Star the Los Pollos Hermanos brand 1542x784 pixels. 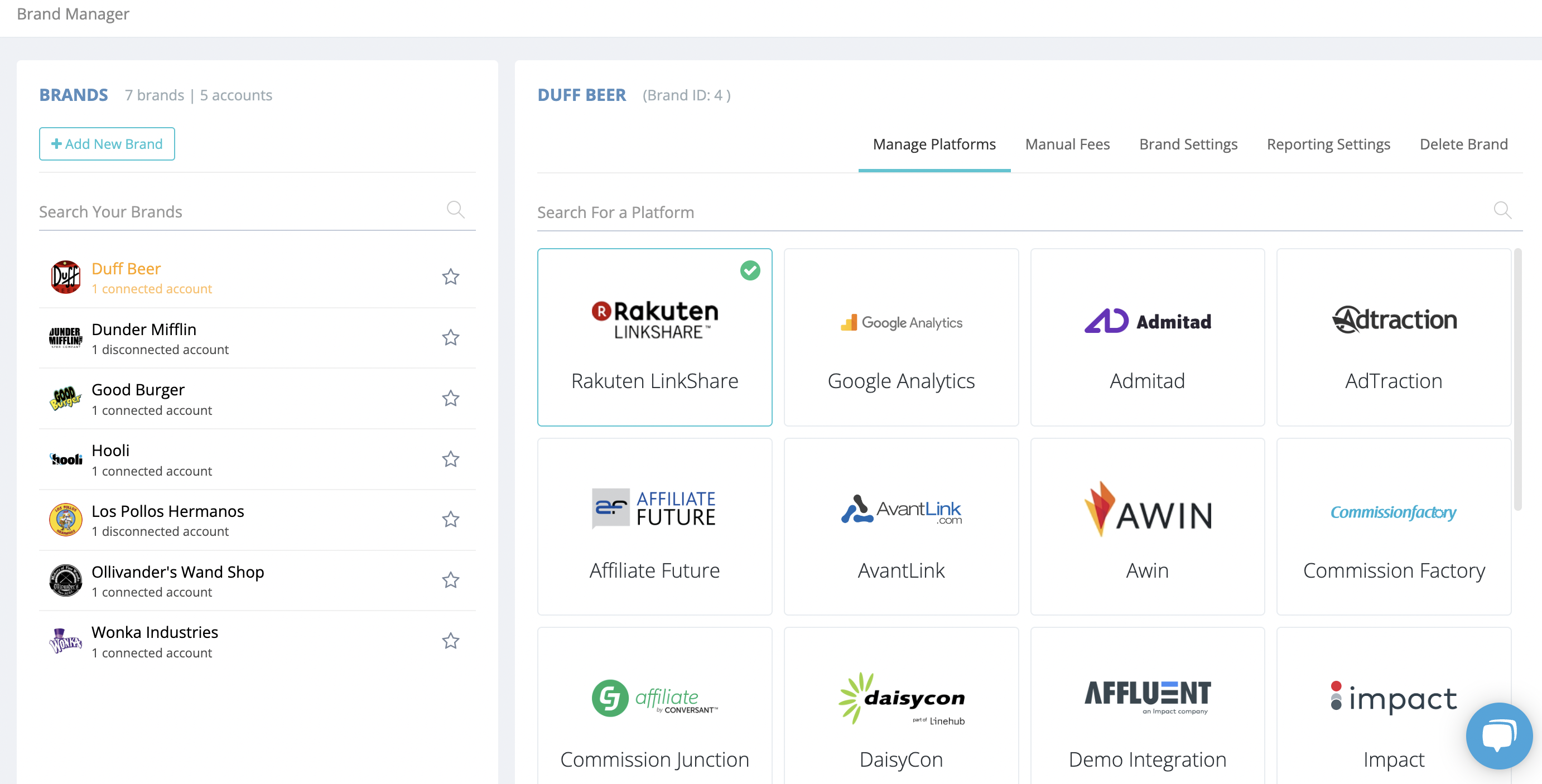[450, 520]
